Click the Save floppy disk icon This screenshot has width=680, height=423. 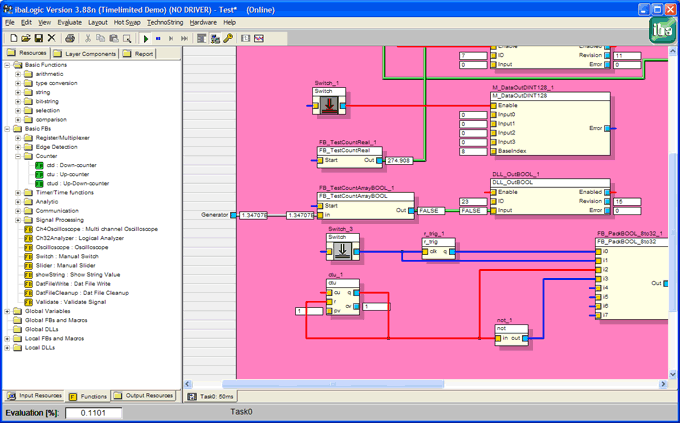click(x=39, y=38)
